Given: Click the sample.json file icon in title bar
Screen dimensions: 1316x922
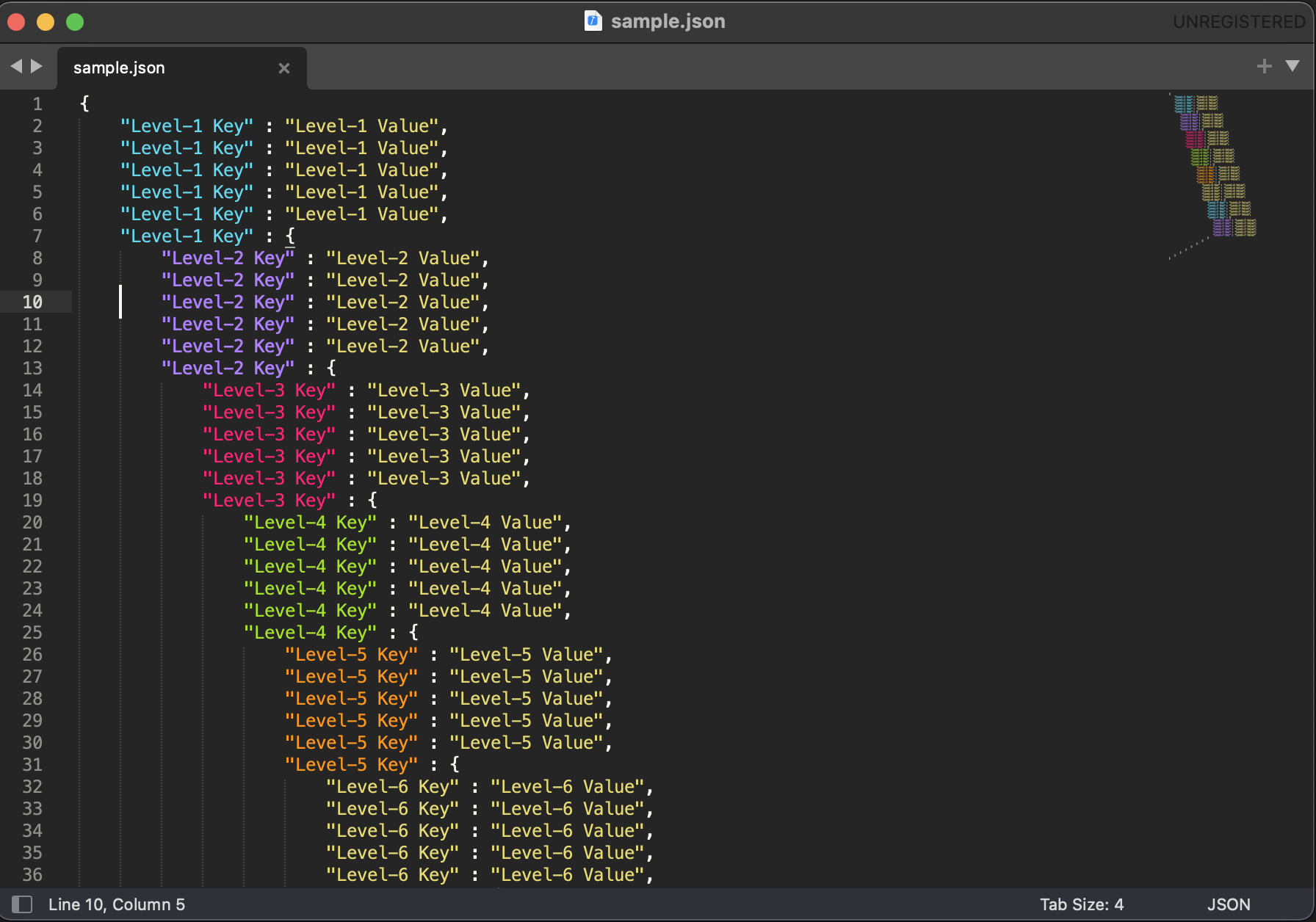Looking at the screenshot, I should (x=593, y=21).
